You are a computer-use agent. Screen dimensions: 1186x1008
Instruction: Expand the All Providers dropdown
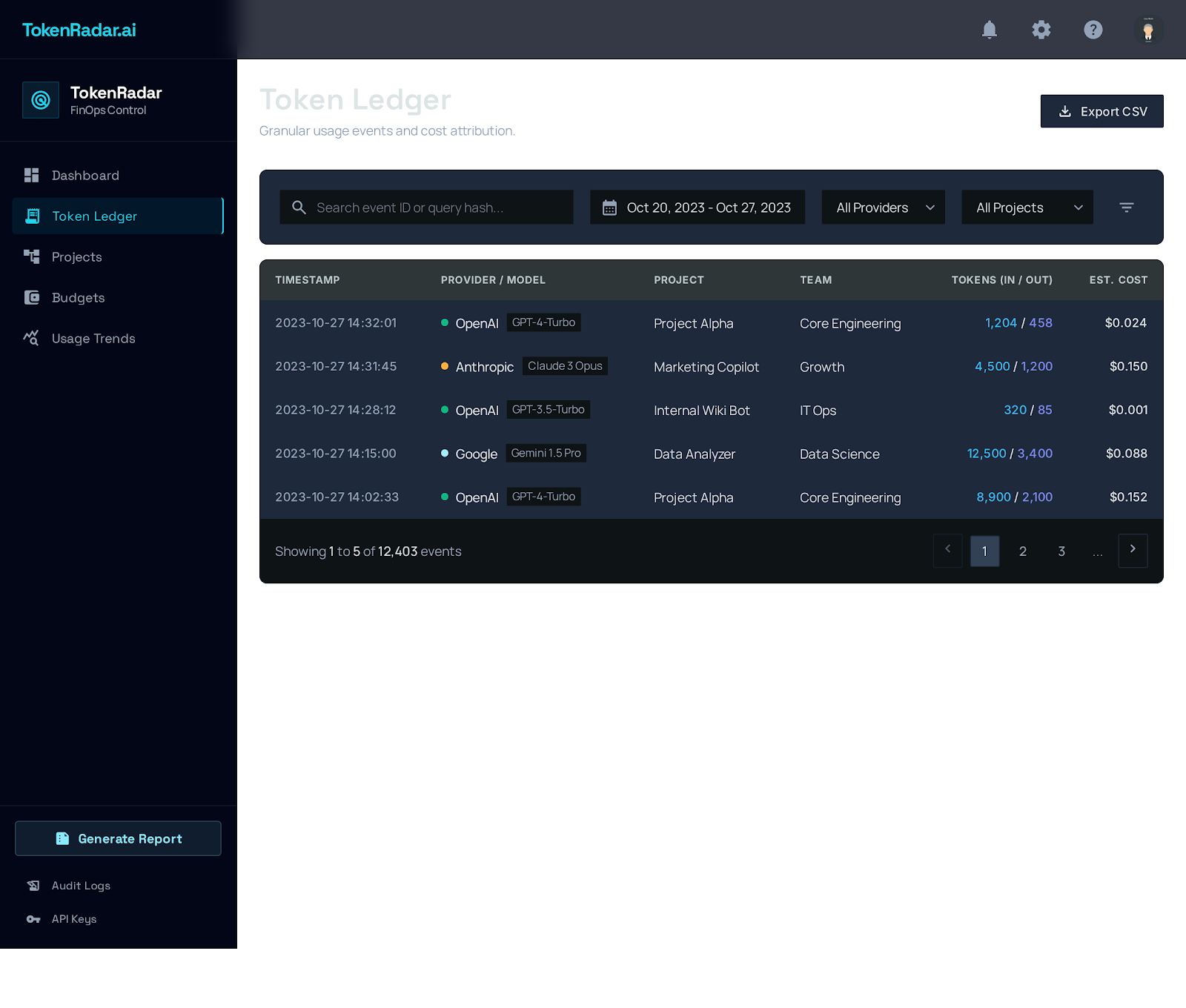[884, 208]
